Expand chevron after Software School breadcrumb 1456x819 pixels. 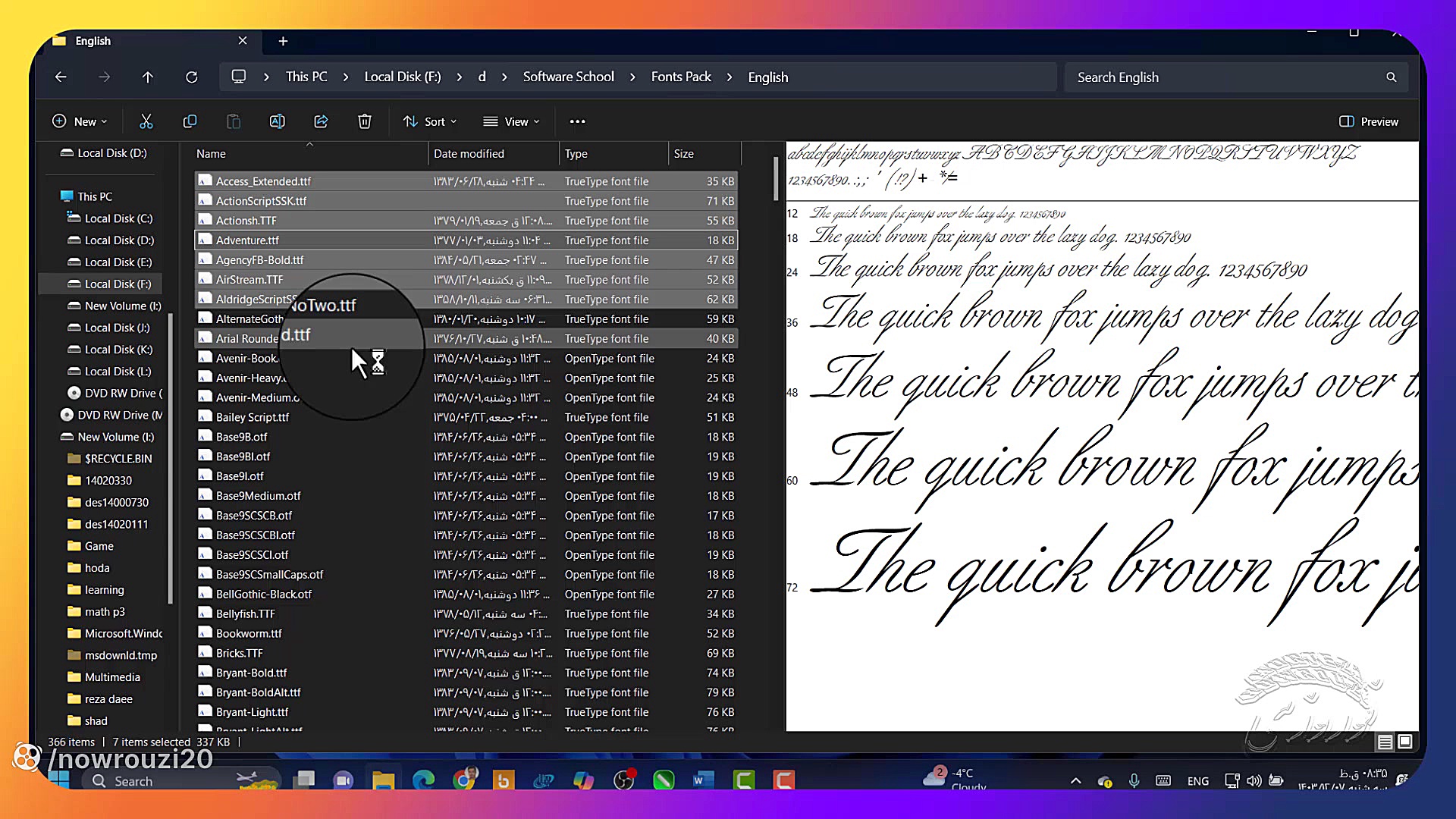632,77
